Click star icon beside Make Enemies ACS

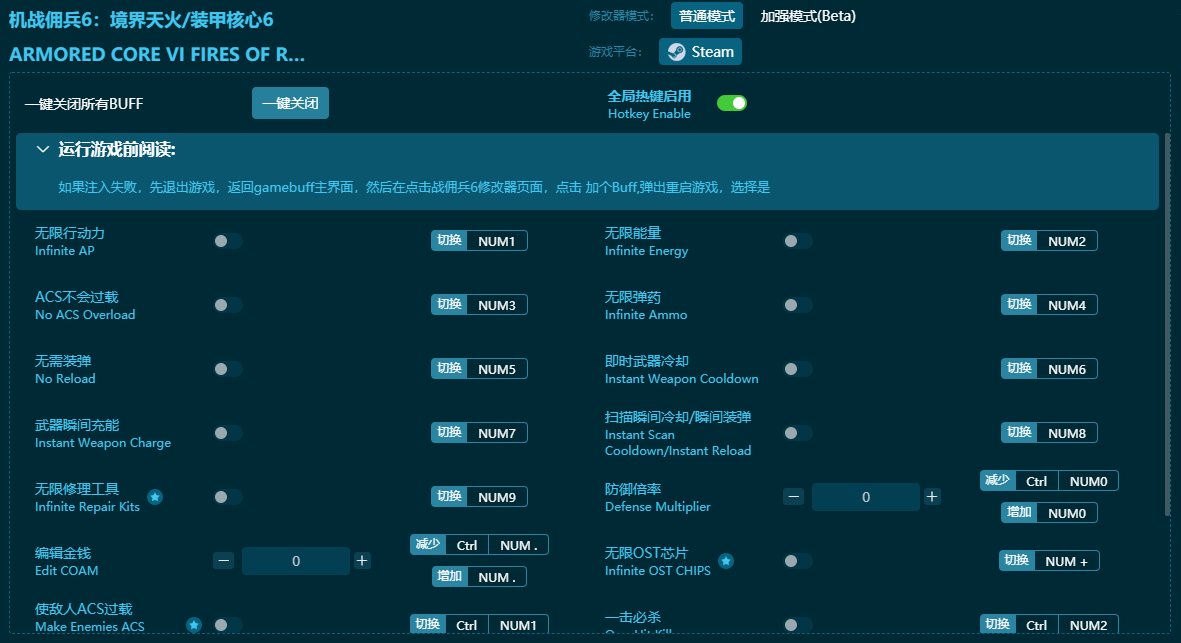point(194,625)
